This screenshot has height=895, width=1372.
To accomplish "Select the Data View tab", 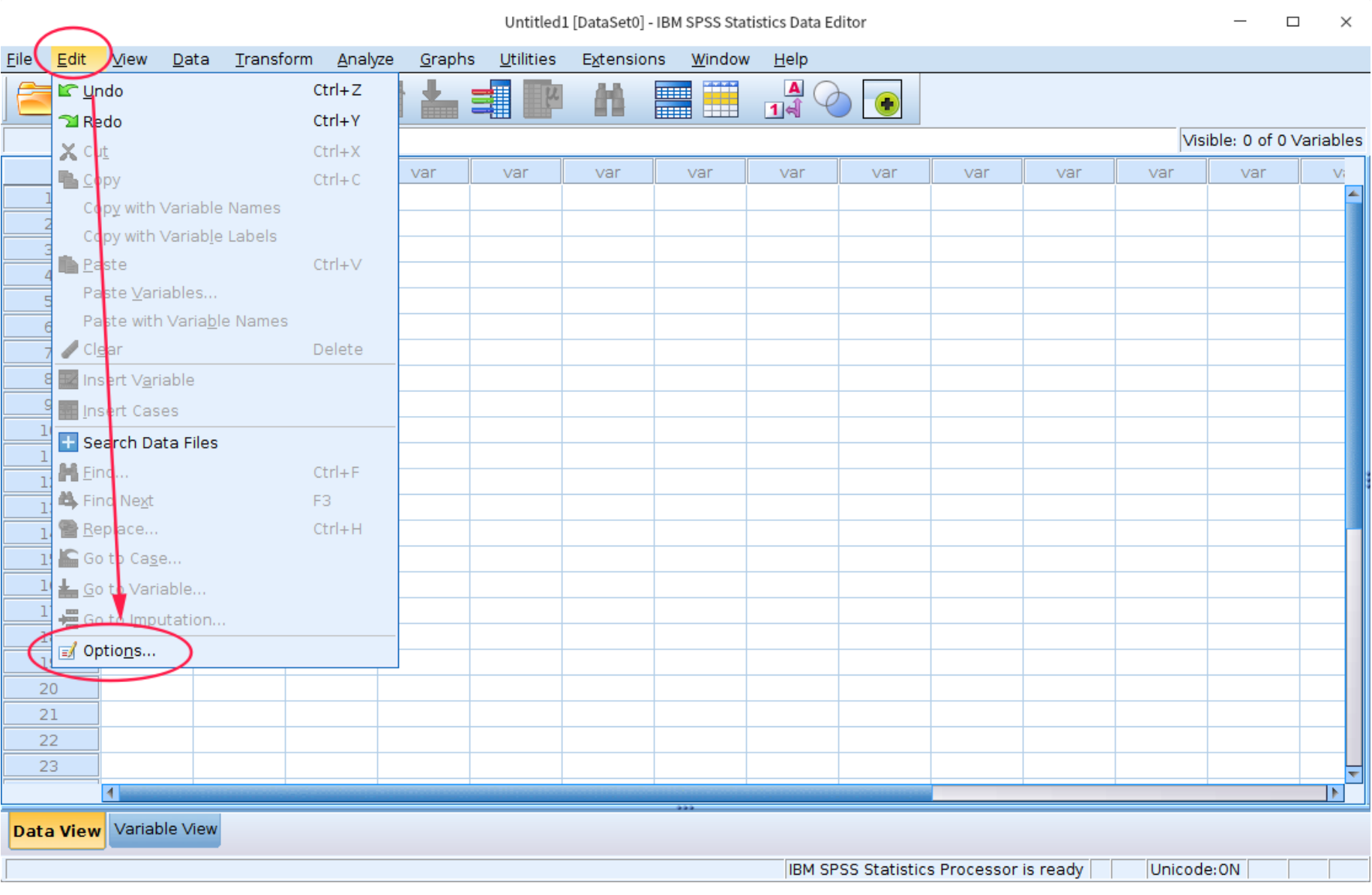I will tap(57, 831).
